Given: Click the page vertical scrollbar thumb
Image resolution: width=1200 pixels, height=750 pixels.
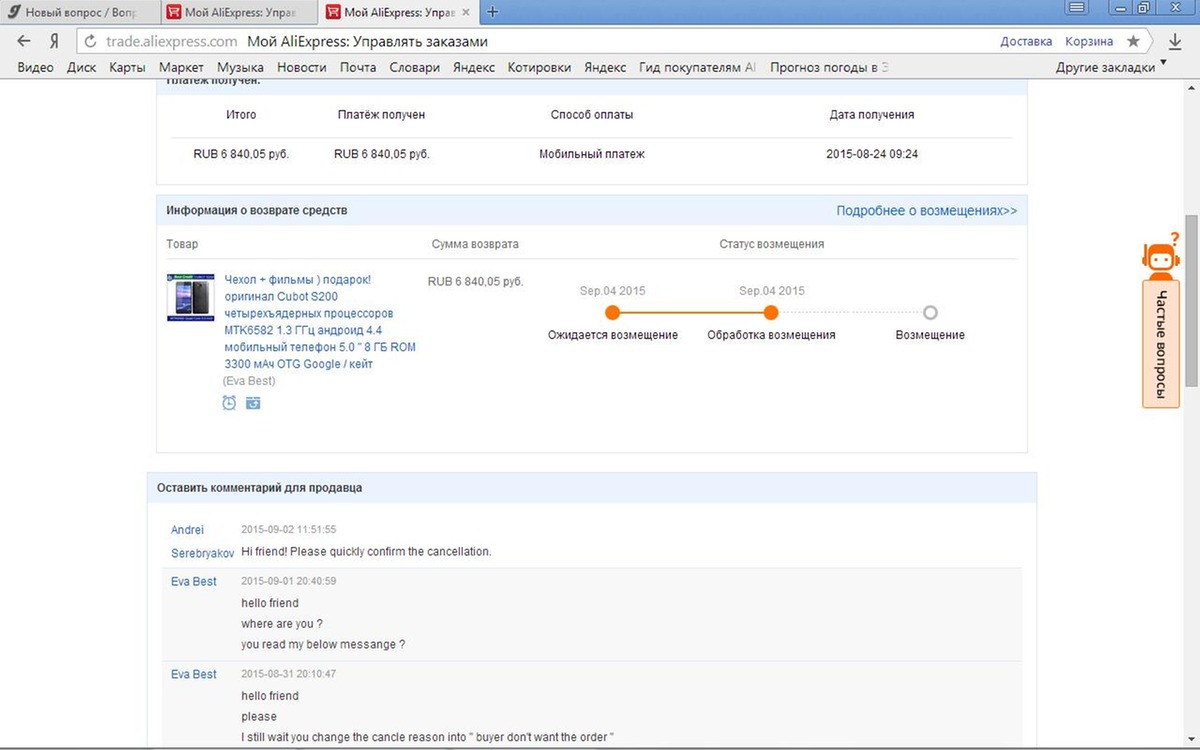Looking at the screenshot, I should pos(1191,300).
